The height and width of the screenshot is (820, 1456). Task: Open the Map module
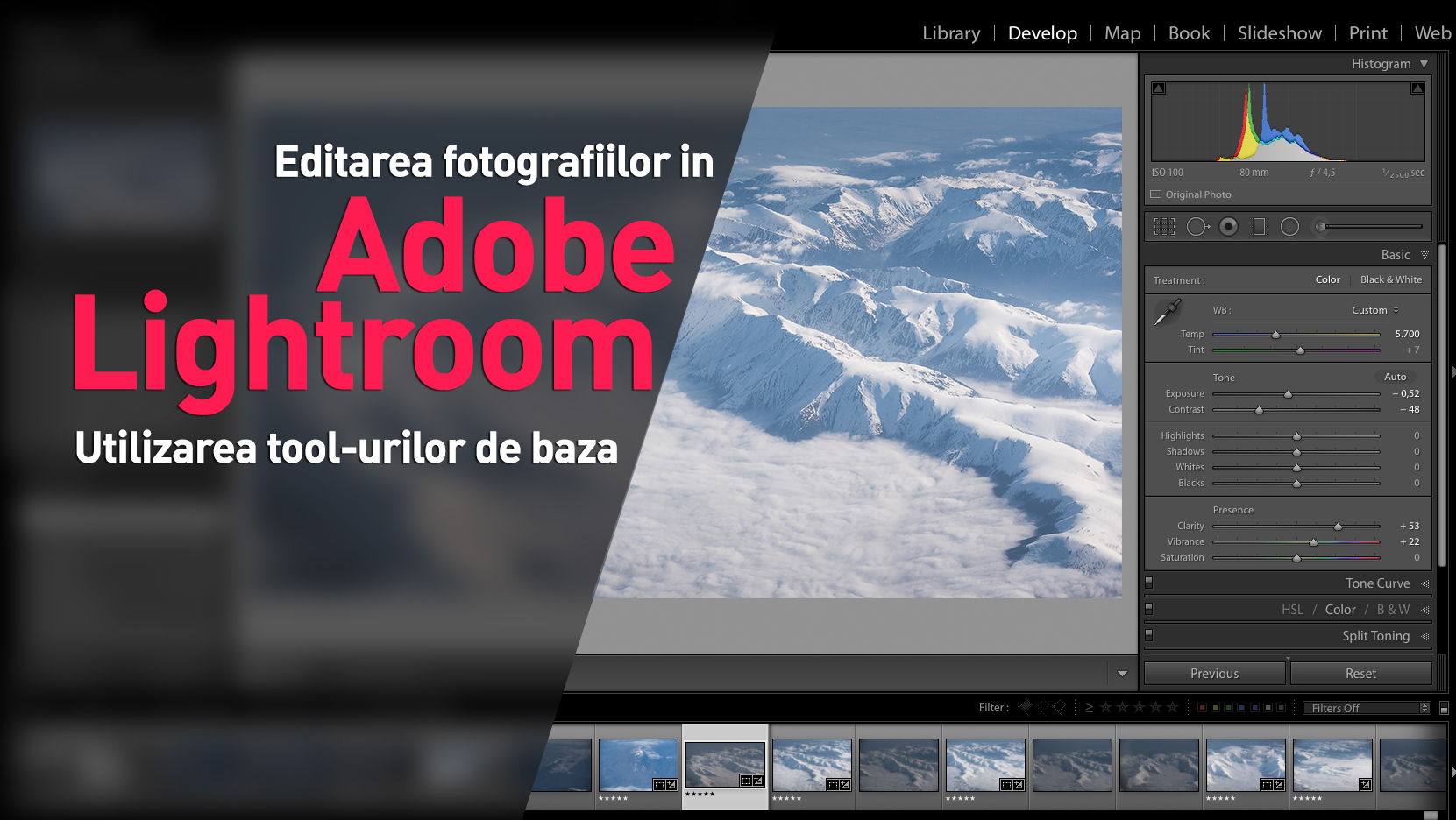1123,33
